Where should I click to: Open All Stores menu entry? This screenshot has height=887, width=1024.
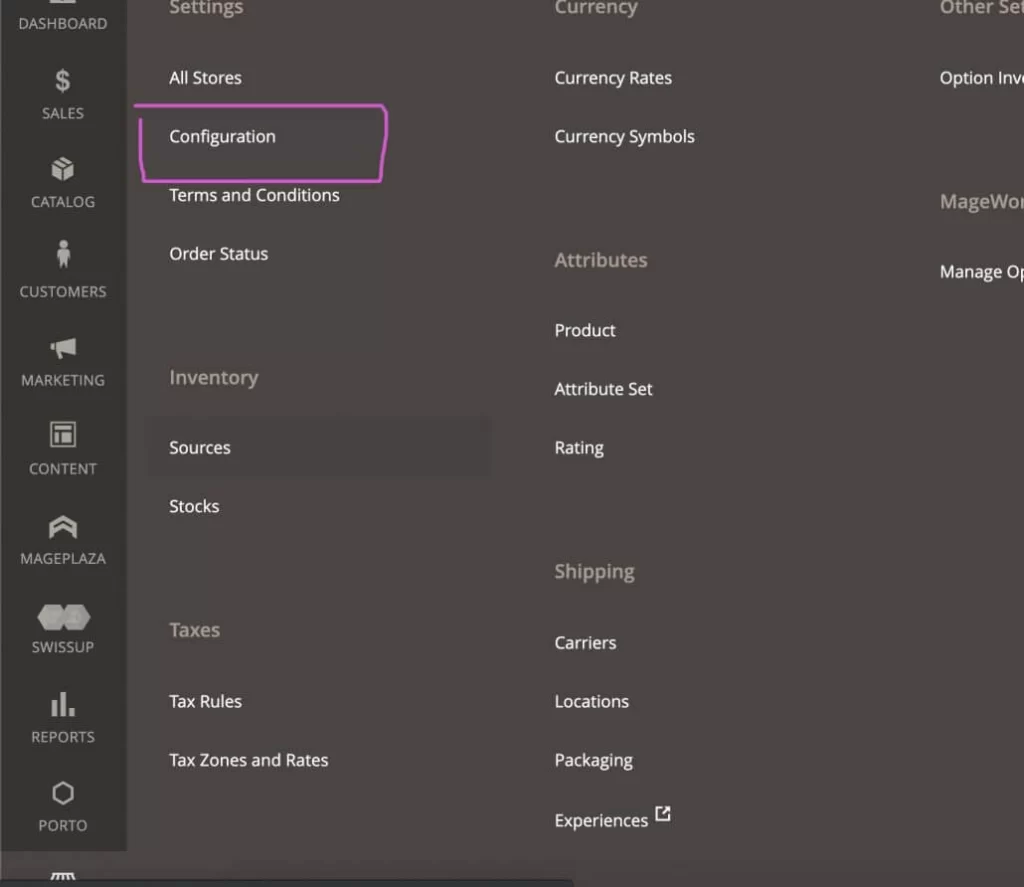(205, 78)
